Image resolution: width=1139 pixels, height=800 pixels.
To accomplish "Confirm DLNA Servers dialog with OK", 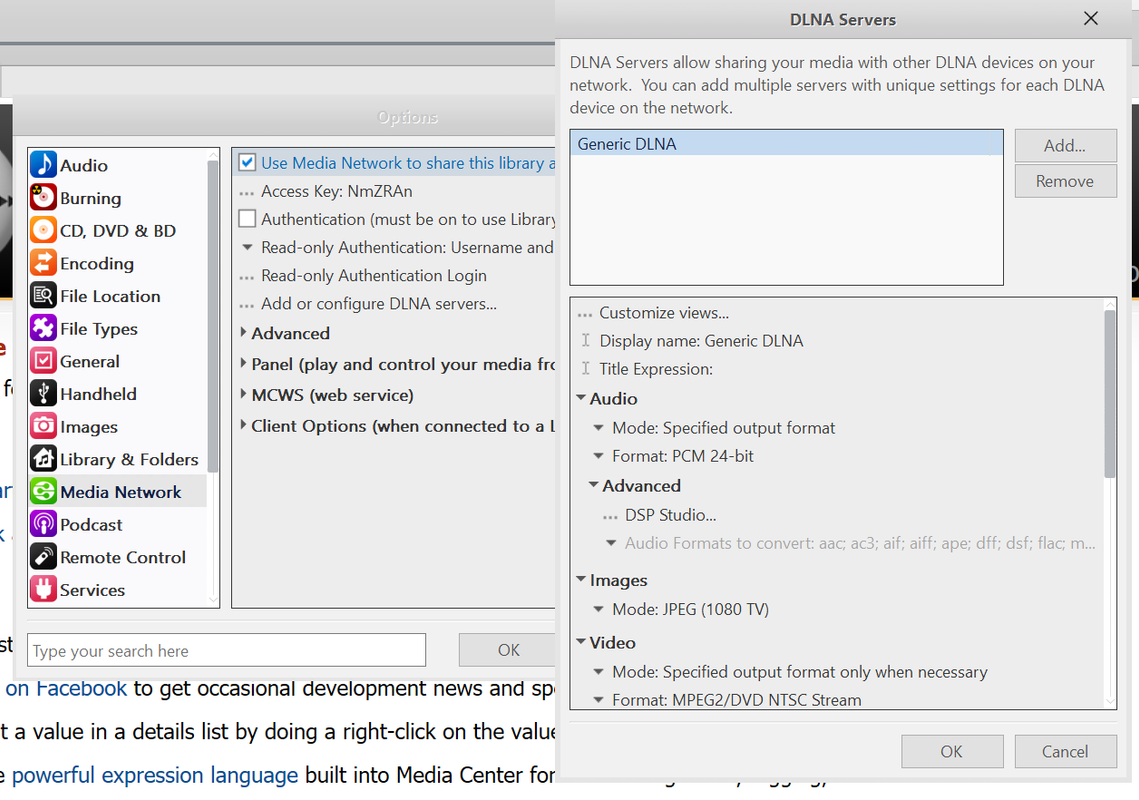I will 952,751.
